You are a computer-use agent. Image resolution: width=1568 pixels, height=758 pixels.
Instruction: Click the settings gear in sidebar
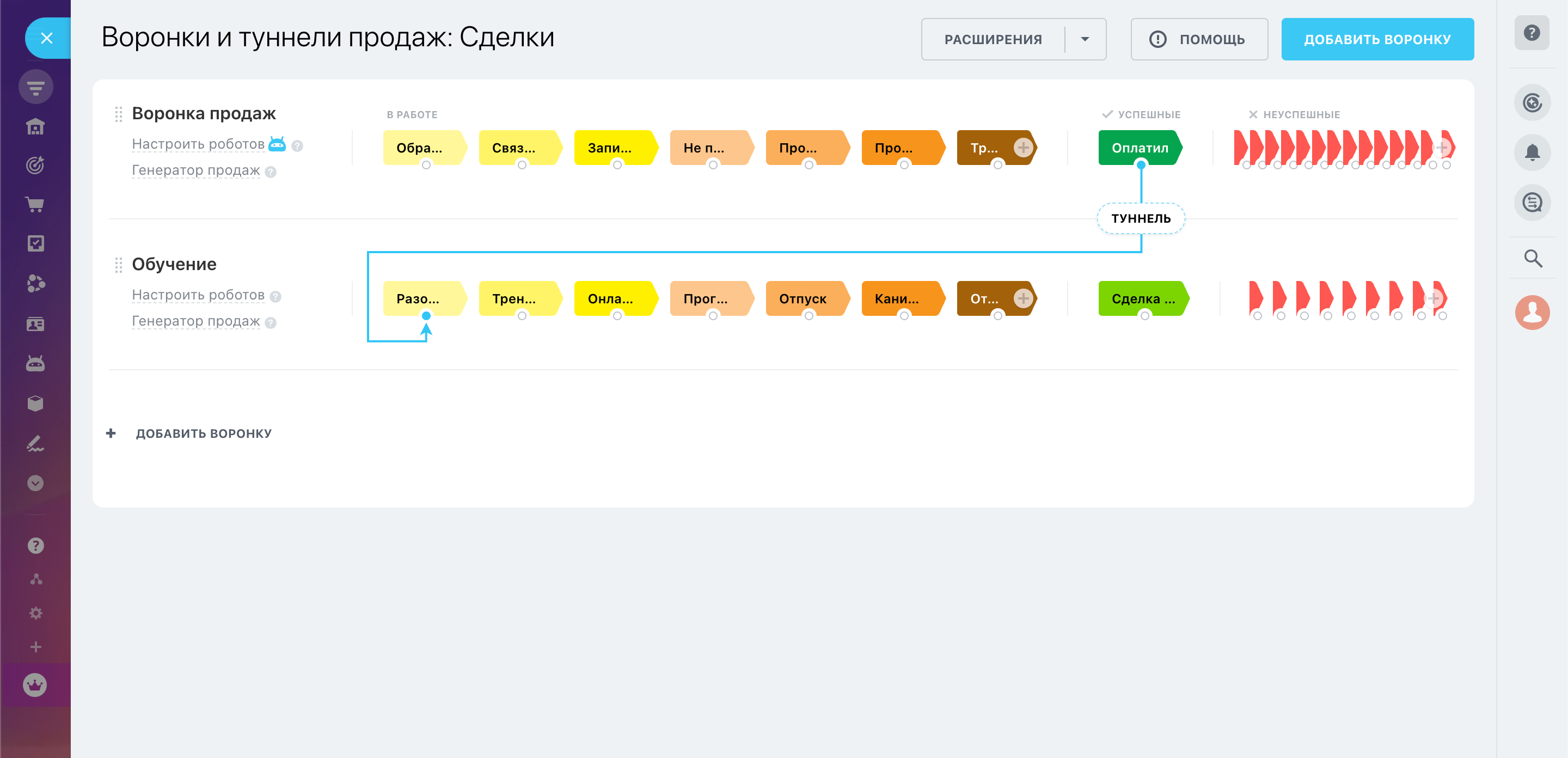(35, 613)
